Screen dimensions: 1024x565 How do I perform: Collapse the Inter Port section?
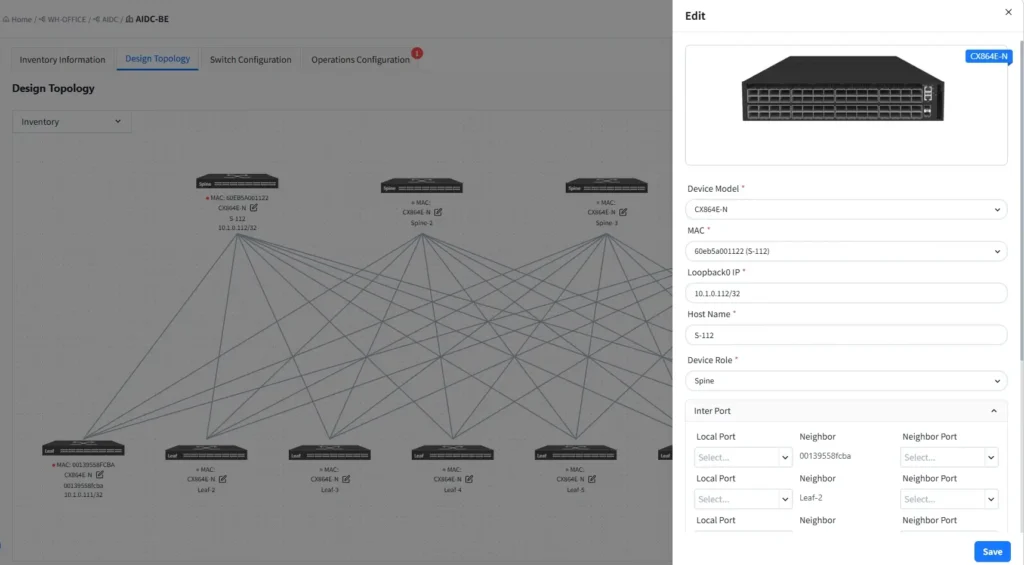pyautogui.click(x=993, y=411)
